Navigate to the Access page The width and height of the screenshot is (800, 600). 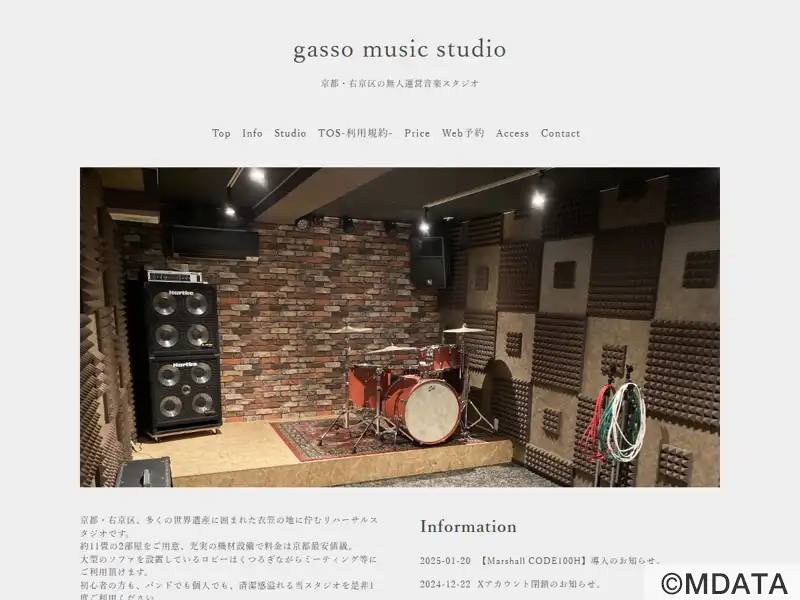pyautogui.click(x=512, y=134)
